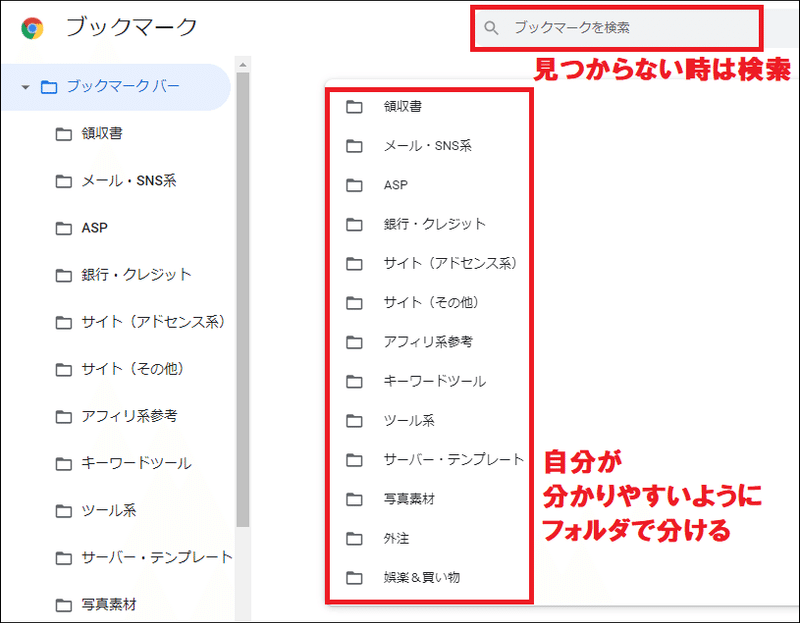This screenshot has height=623, width=800.
Task: Click main list folder icon for 領収書
Action: coord(354,107)
